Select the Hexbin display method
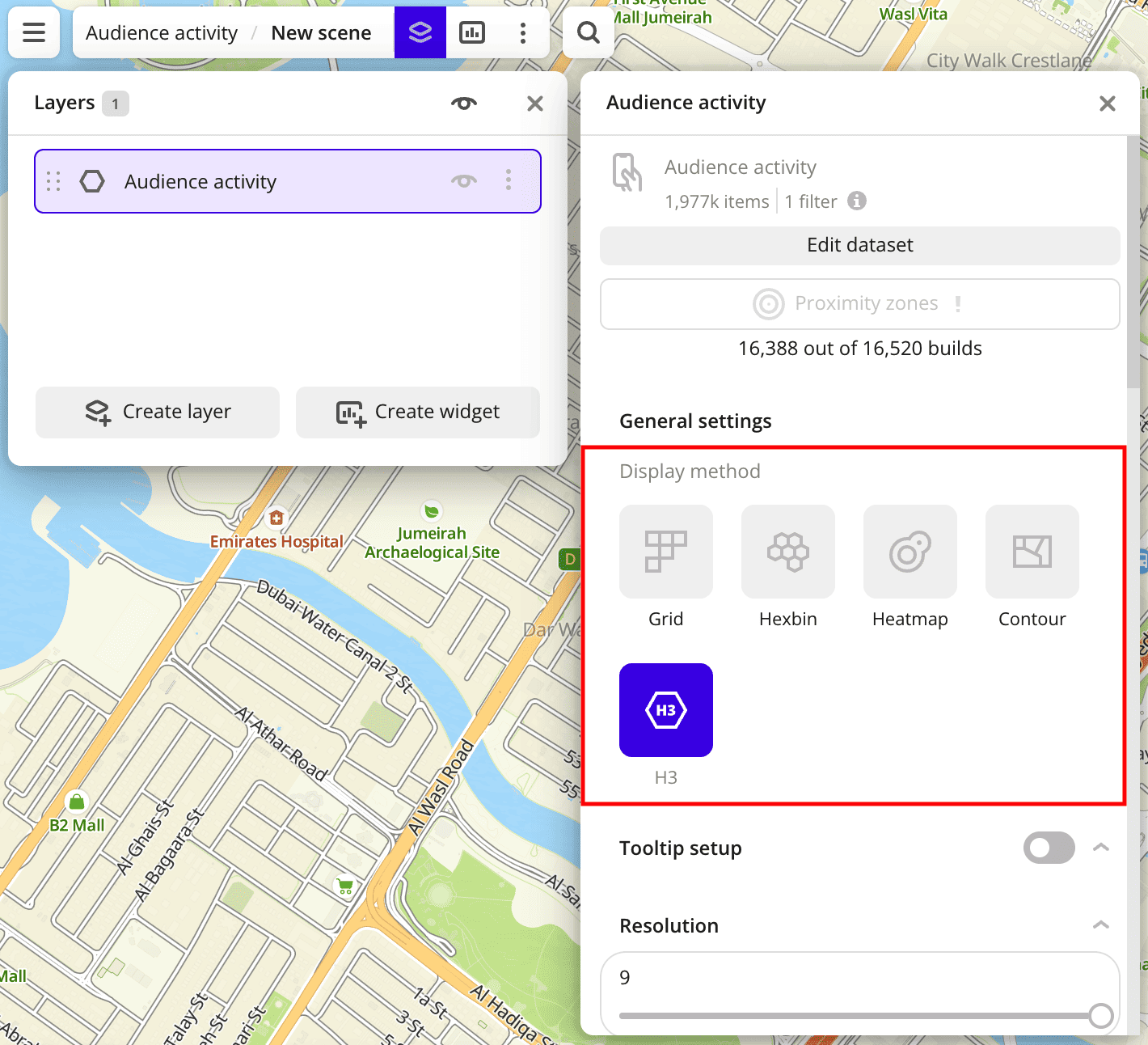The height and width of the screenshot is (1045, 1148). click(x=787, y=552)
